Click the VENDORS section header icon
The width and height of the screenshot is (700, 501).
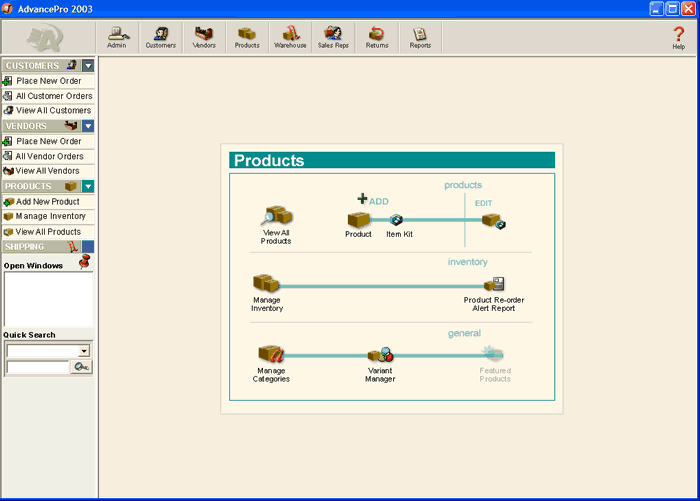[71, 126]
